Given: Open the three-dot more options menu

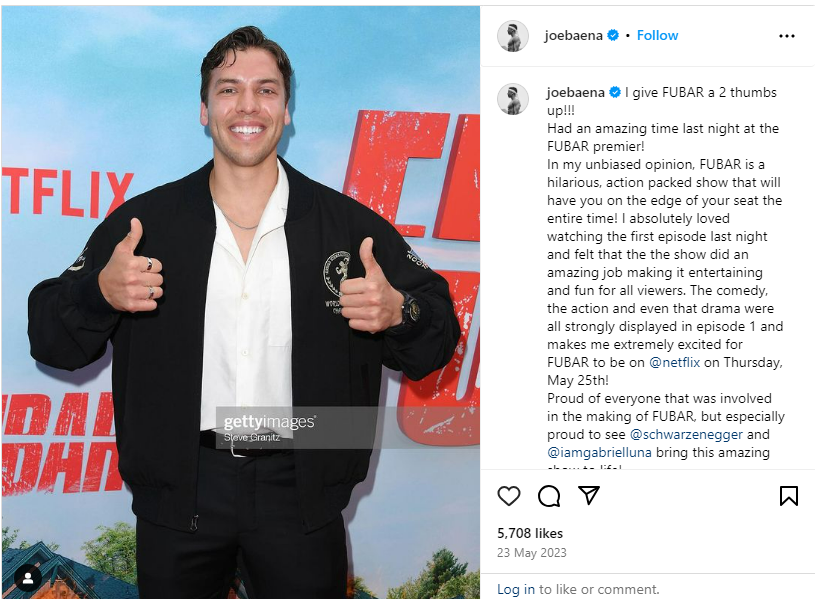Looking at the screenshot, I should point(786,36).
